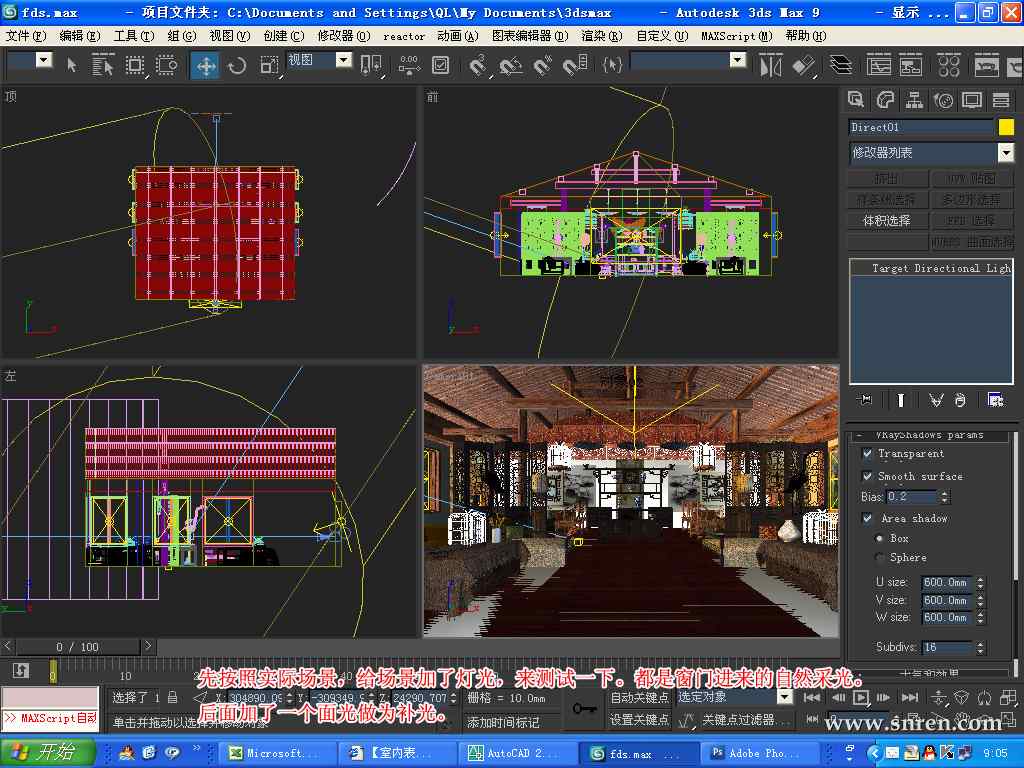Open the MAXScript(M) menu
Viewport: 1024px width, 768px height.
(x=737, y=36)
